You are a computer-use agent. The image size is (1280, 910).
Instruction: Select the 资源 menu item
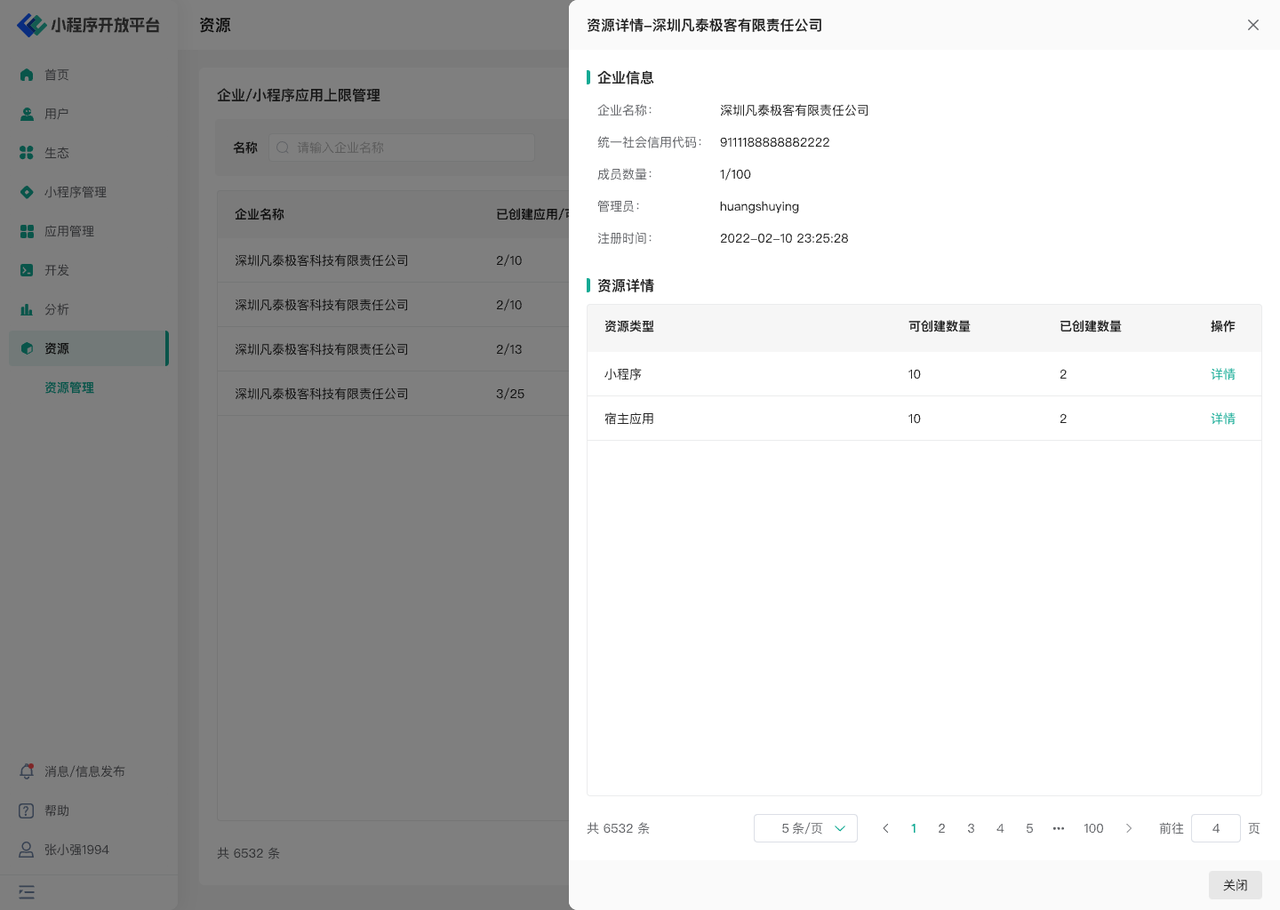57,349
